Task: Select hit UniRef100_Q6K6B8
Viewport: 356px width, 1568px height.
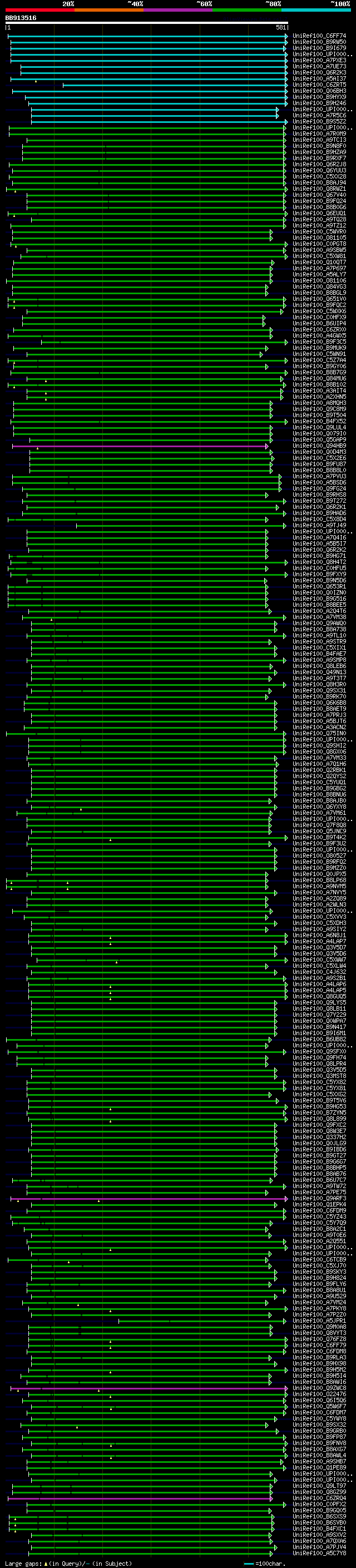Action: [319, 703]
